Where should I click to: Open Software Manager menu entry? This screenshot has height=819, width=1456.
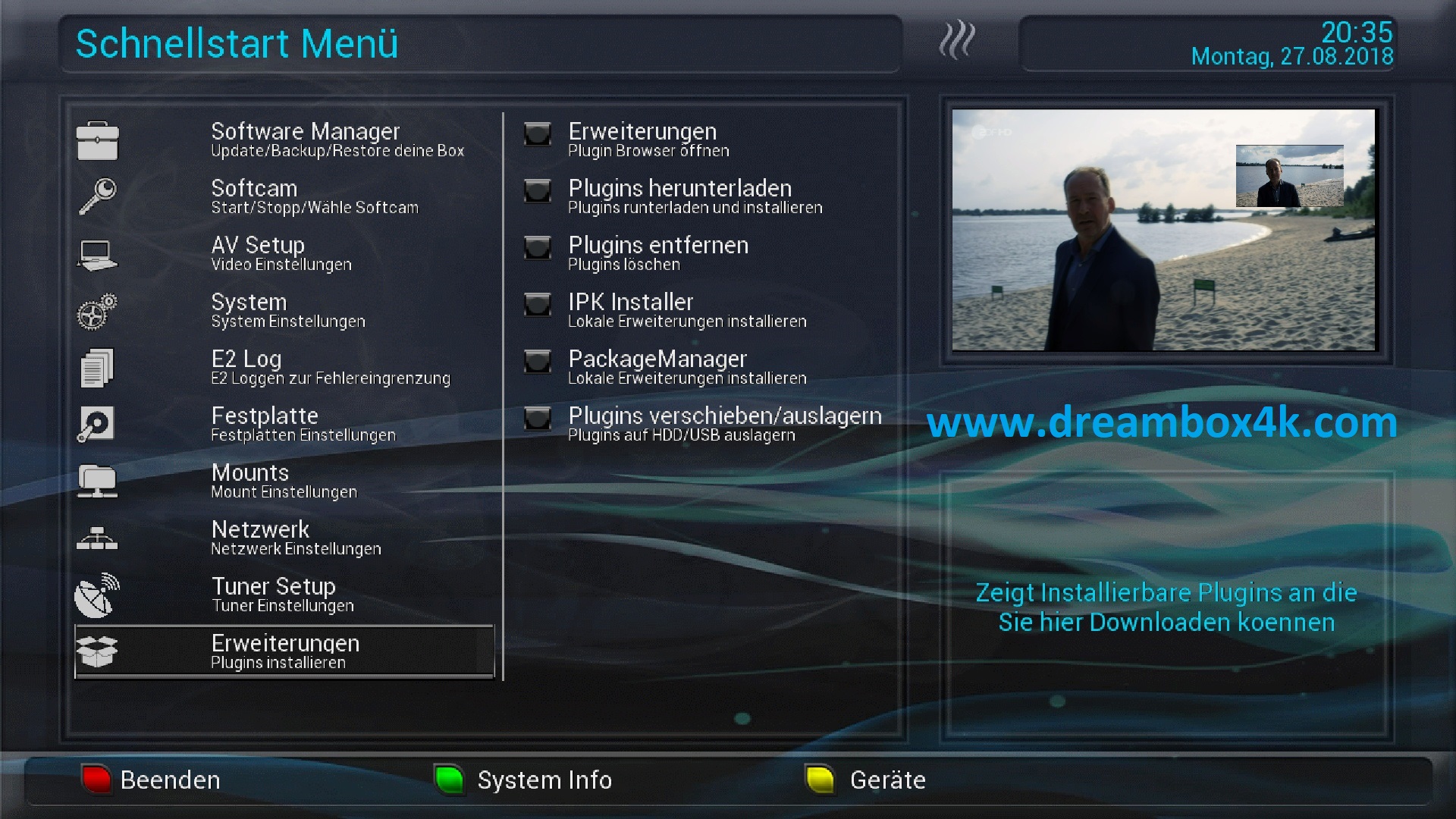[x=284, y=140]
